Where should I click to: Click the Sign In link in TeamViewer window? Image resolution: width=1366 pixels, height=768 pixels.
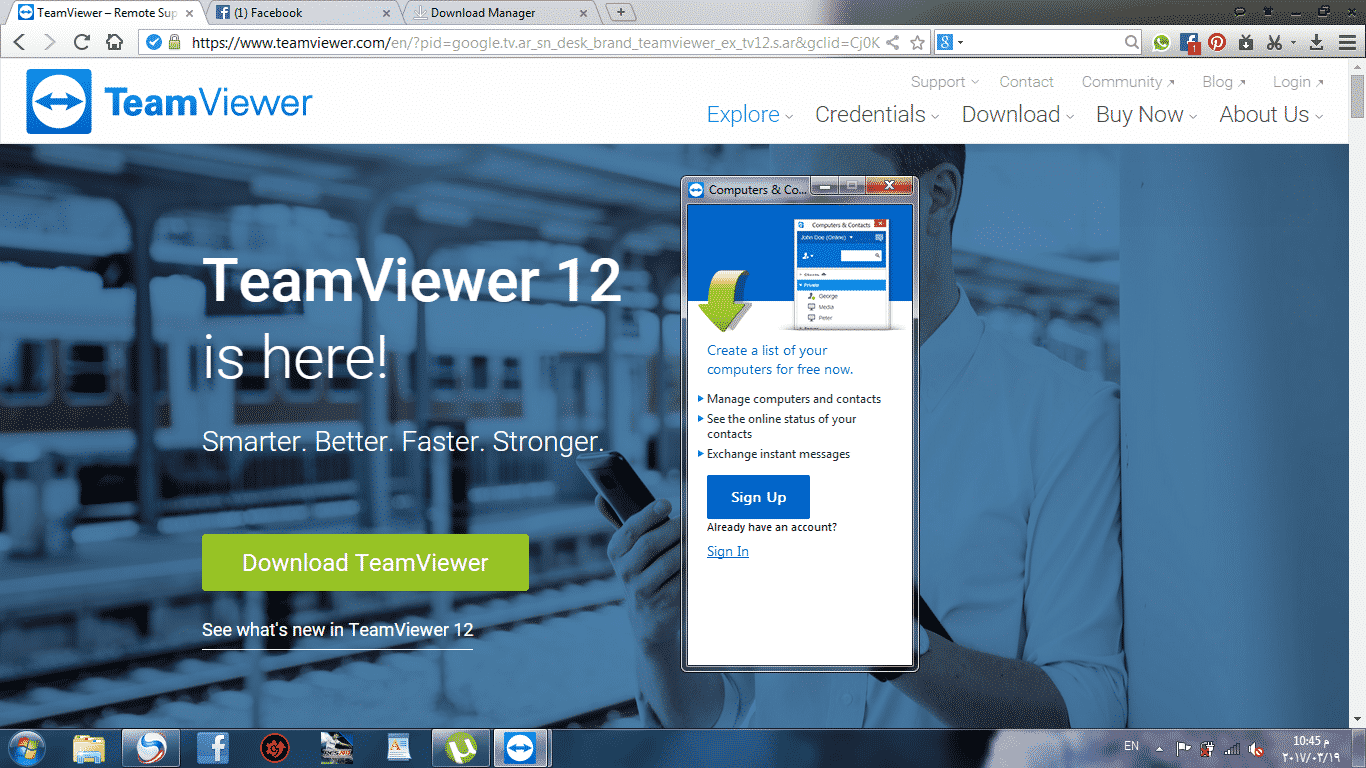727,551
